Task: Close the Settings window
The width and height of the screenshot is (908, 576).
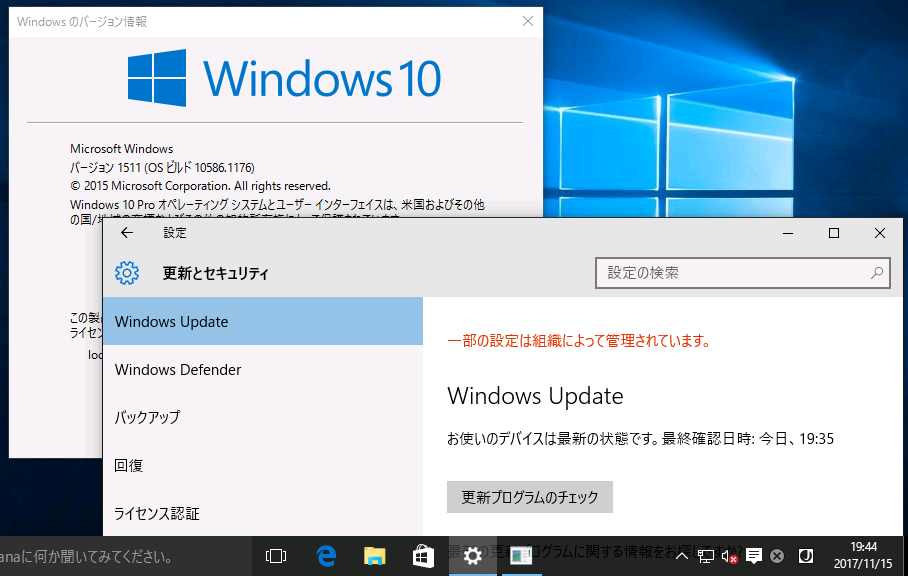Action: [880, 233]
